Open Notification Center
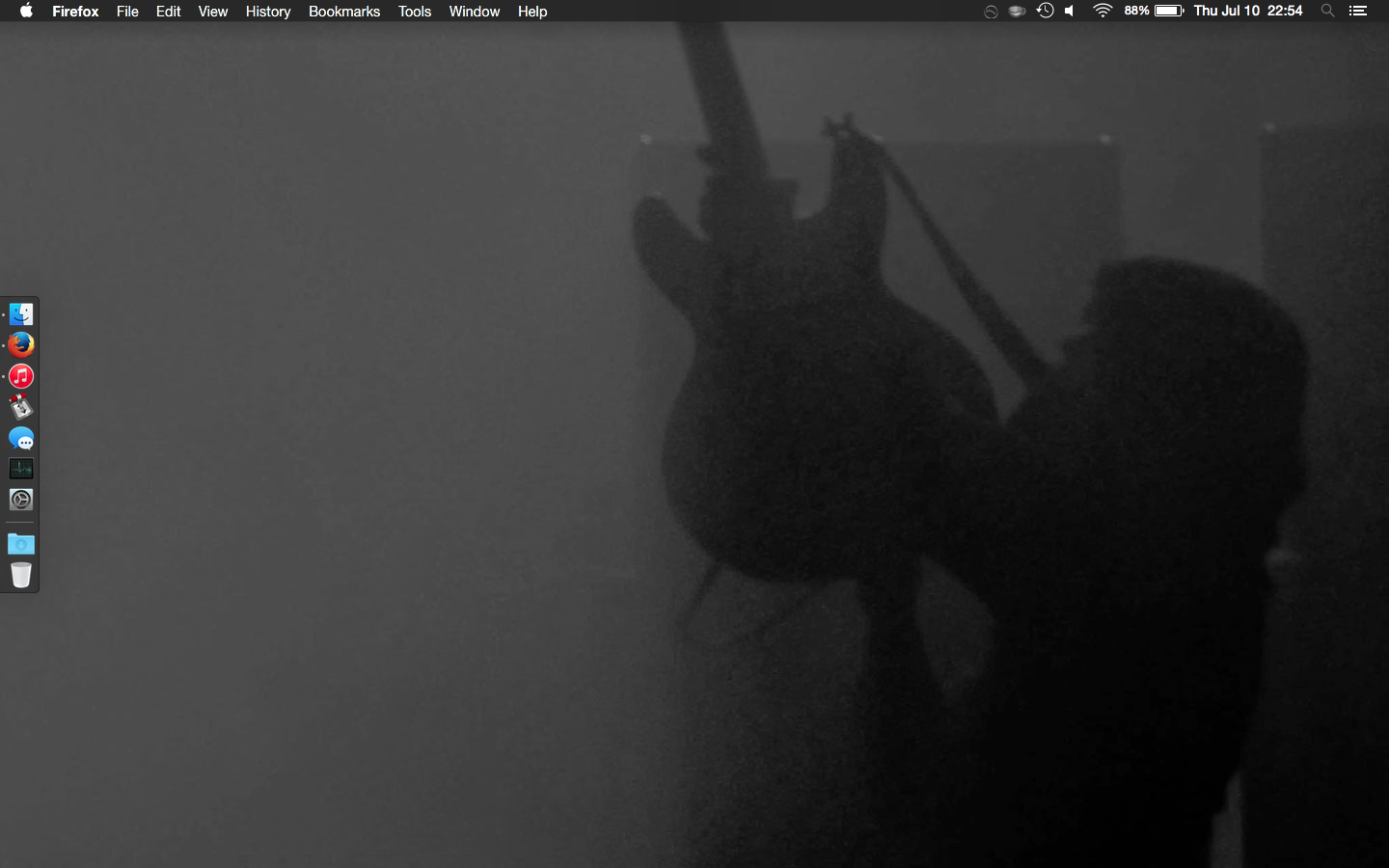Image resolution: width=1389 pixels, height=868 pixels. [1358, 11]
